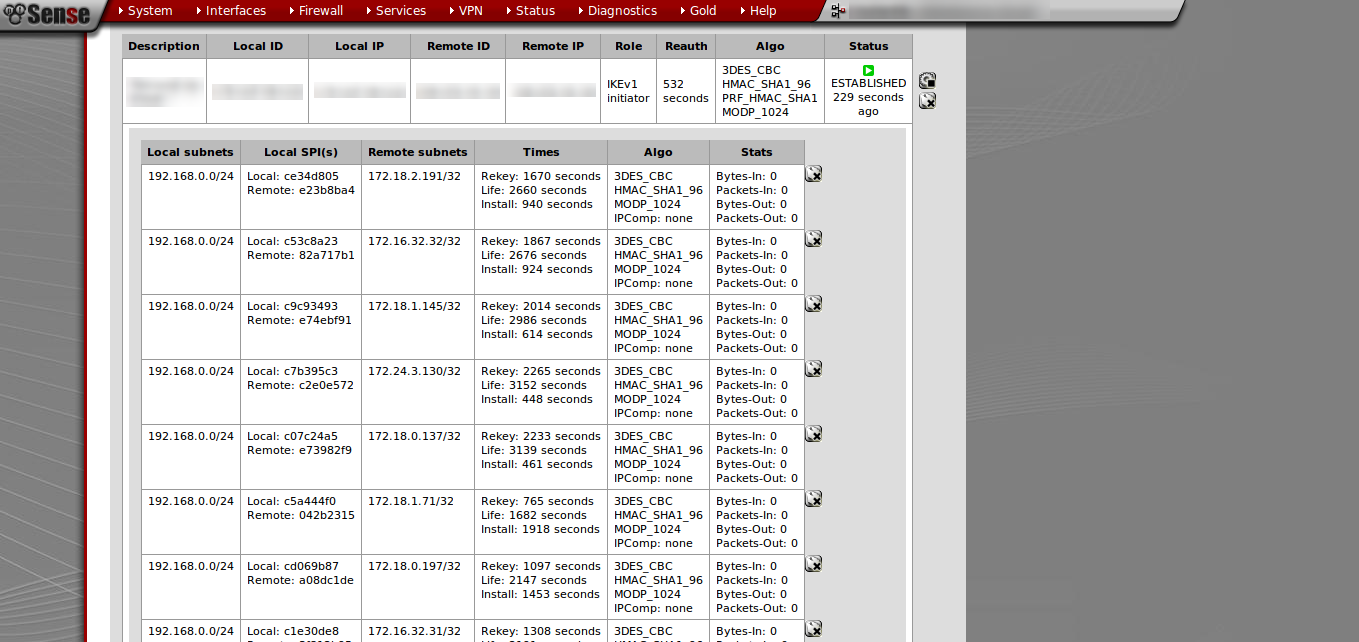Select the Rekey 2014 seconds times cell
The height and width of the screenshot is (642, 1359).
pyautogui.click(x=541, y=327)
